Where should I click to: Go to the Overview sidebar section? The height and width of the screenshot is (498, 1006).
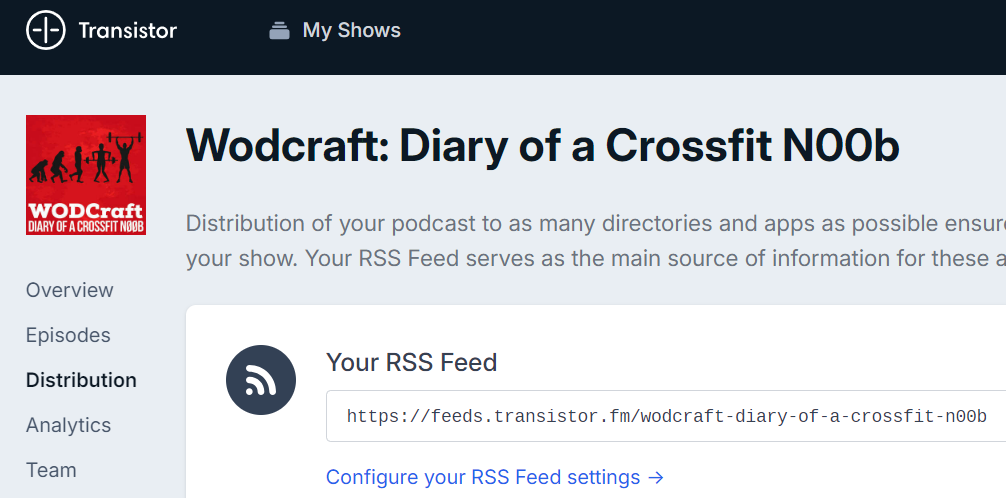(x=70, y=290)
